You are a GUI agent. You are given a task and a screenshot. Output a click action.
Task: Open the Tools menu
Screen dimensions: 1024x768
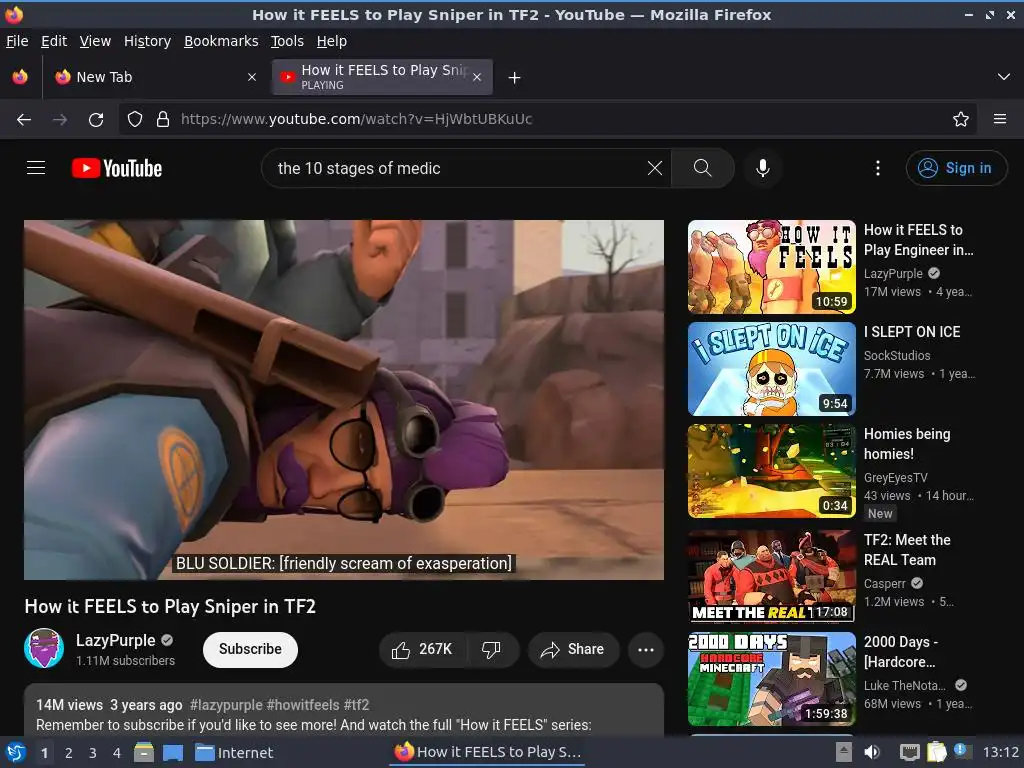[x=287, y=41]
